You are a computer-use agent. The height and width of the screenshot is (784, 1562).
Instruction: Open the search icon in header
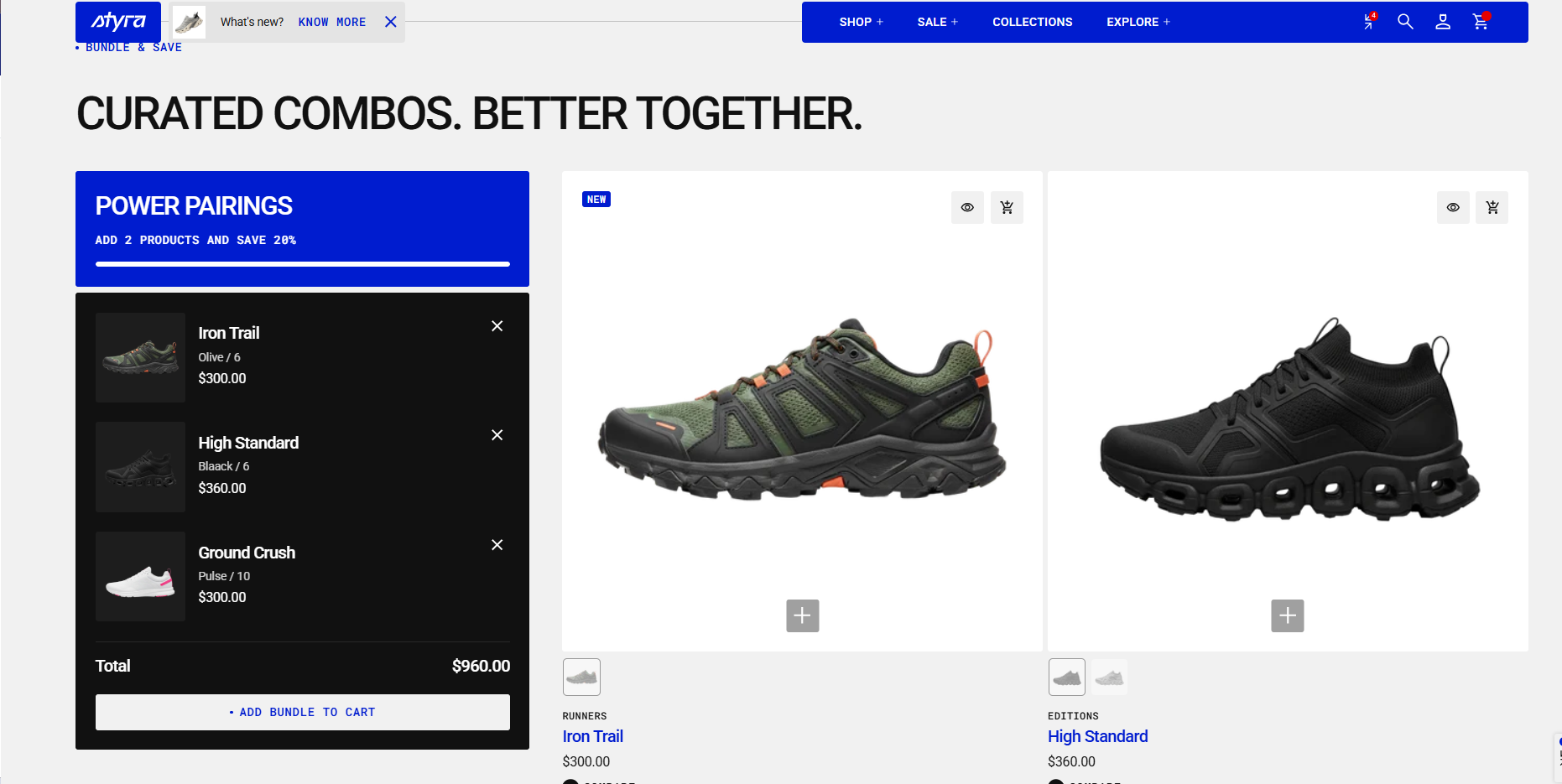click(1405, 22)
